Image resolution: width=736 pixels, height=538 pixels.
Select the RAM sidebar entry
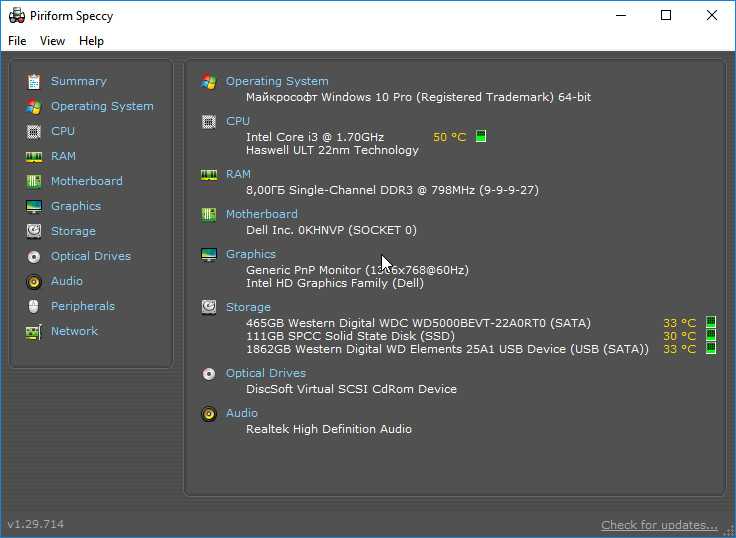(63, 156)
